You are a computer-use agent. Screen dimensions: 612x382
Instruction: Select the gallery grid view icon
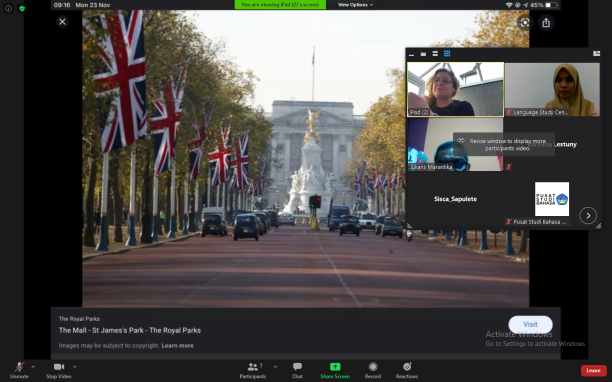click(447, 53)
